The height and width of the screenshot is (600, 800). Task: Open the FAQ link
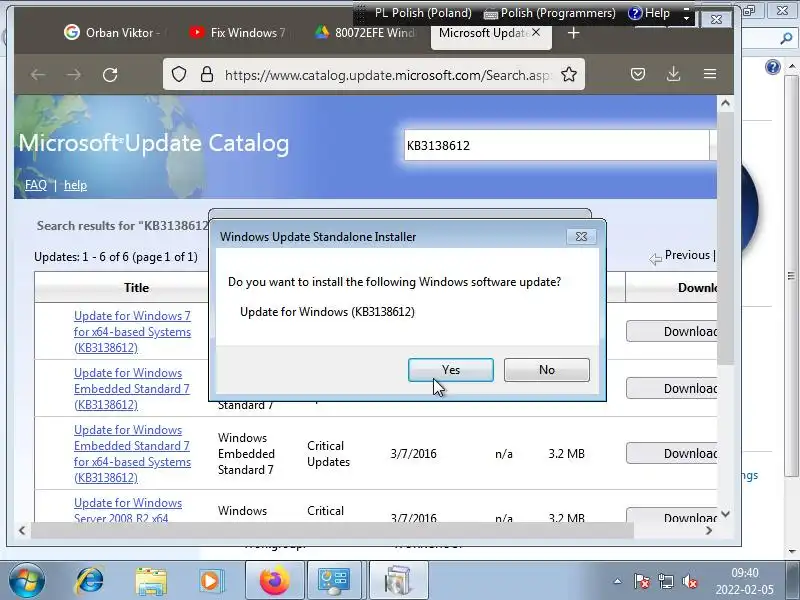click(x=36, y=185)
